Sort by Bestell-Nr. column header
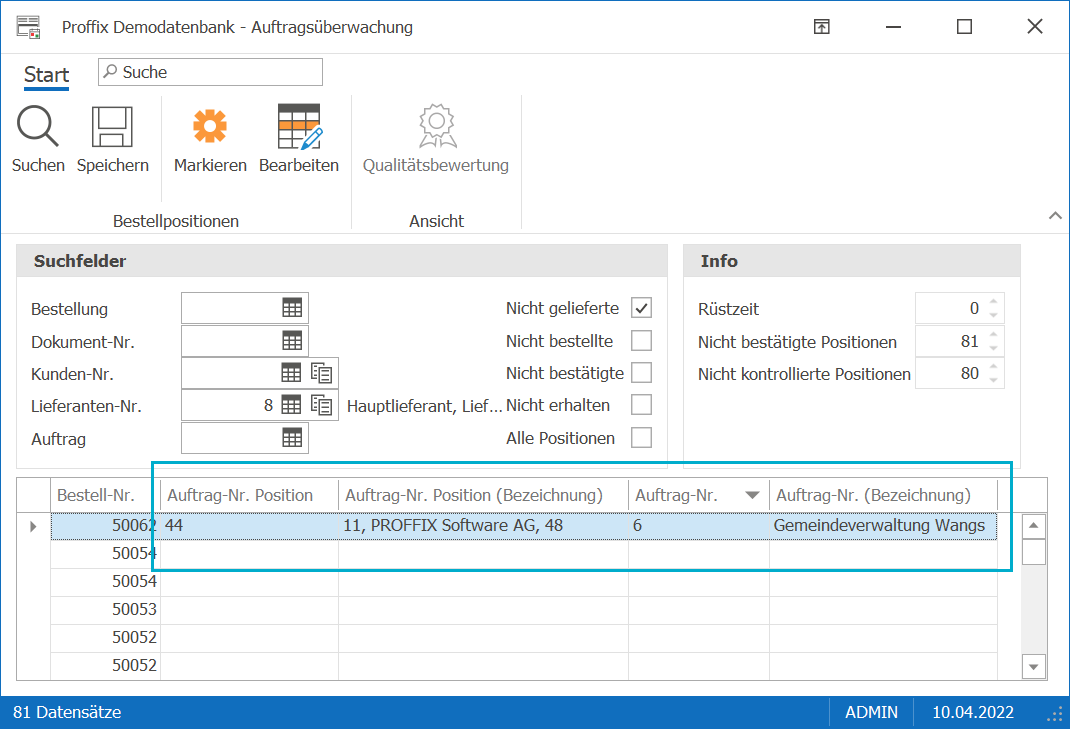The width and height of the screenshot is (1070, 729). [105, 495]
